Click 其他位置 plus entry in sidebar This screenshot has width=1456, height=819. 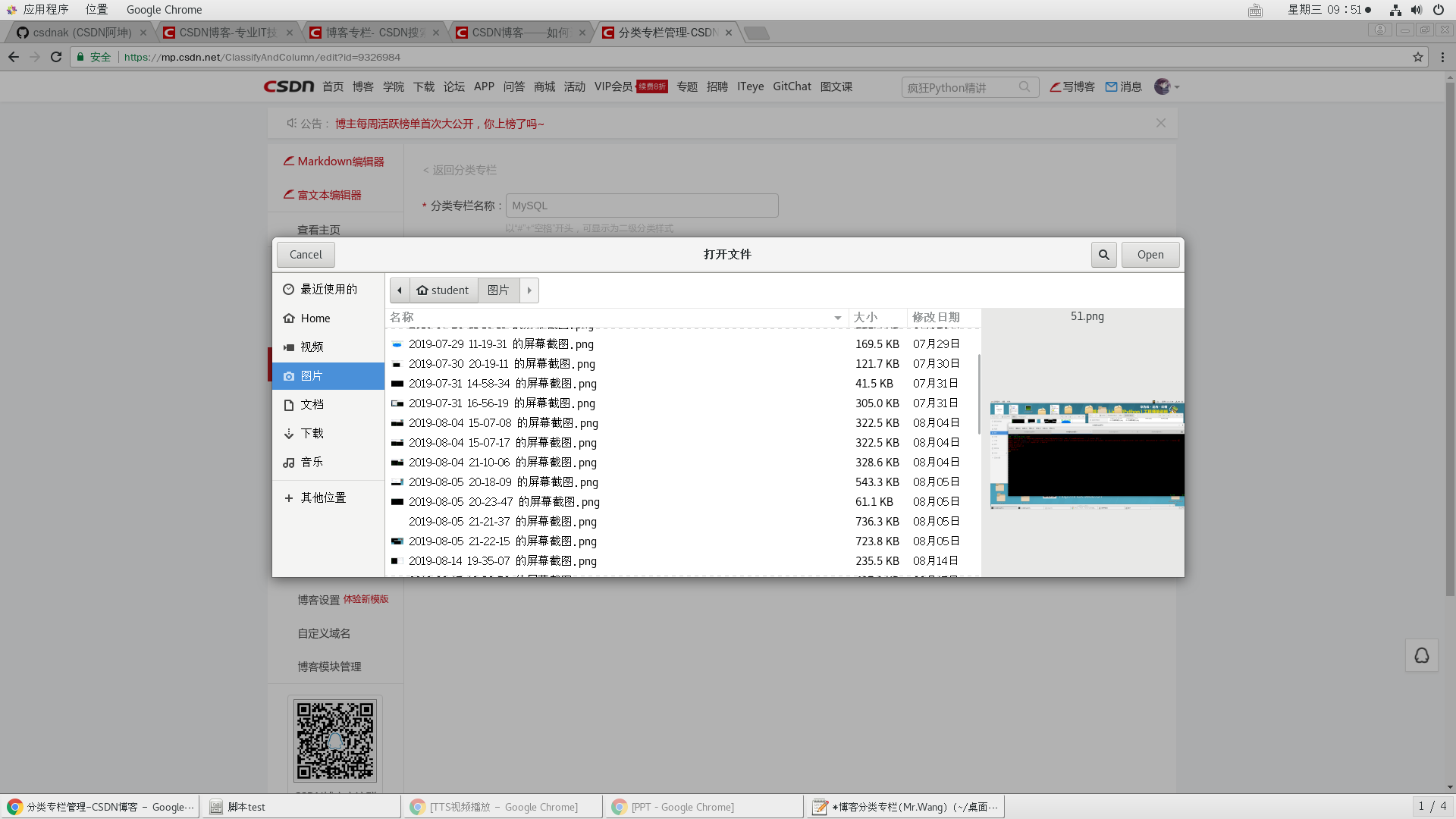click(328, 497)
